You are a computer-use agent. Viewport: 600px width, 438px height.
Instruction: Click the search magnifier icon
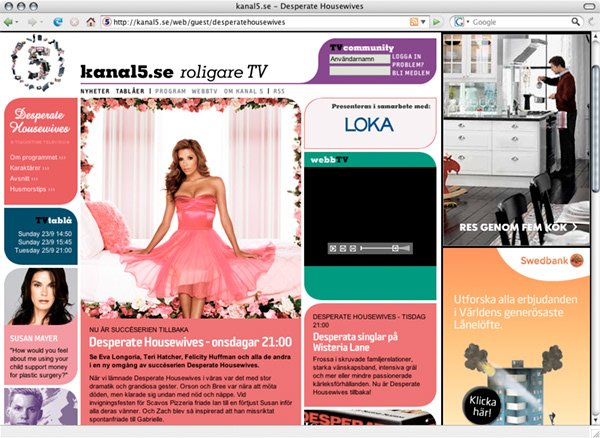[x=575, y=22]
